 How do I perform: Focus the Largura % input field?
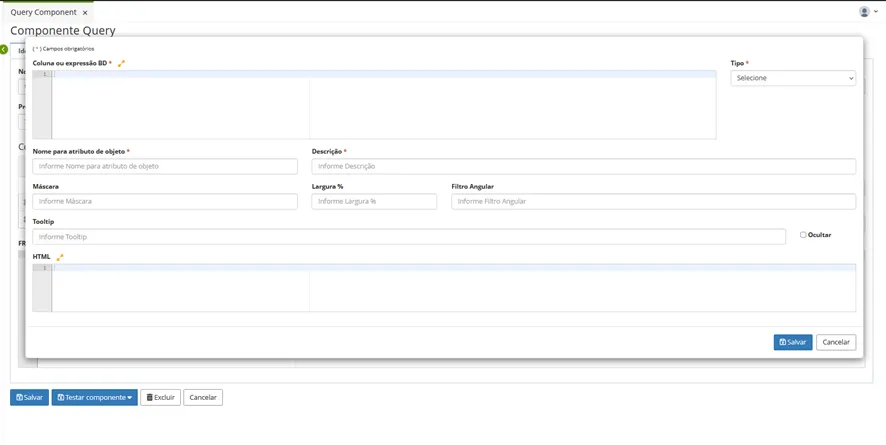pos(374,202)
